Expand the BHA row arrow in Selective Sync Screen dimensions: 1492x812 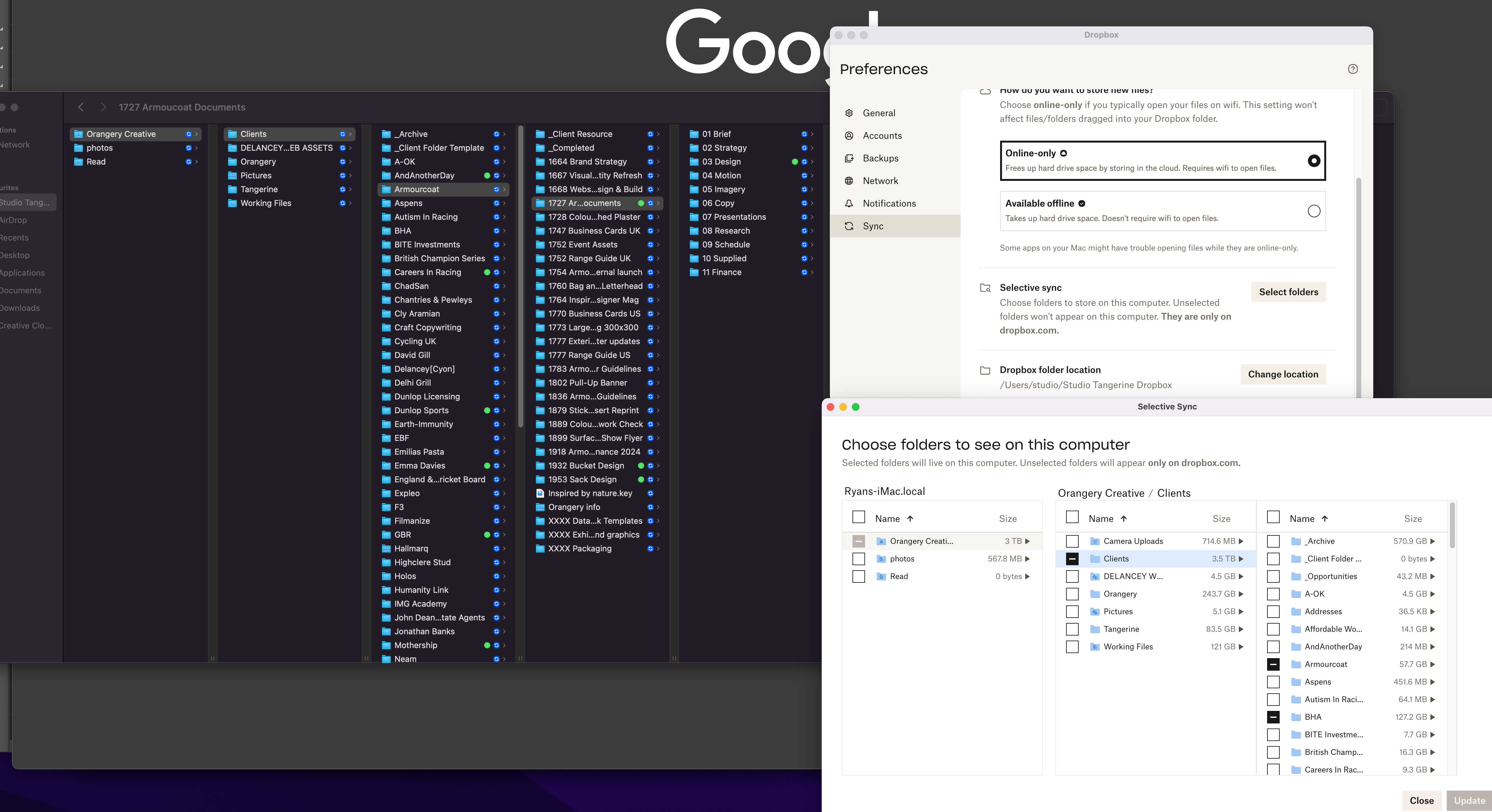(1432, 717)
